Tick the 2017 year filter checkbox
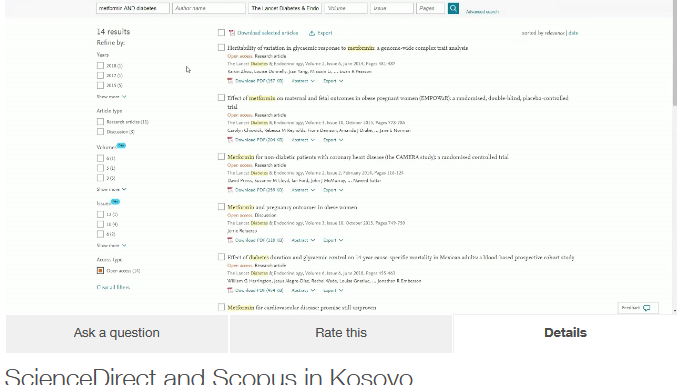Viewport: 684px width, 385px height. click(100, 75)
